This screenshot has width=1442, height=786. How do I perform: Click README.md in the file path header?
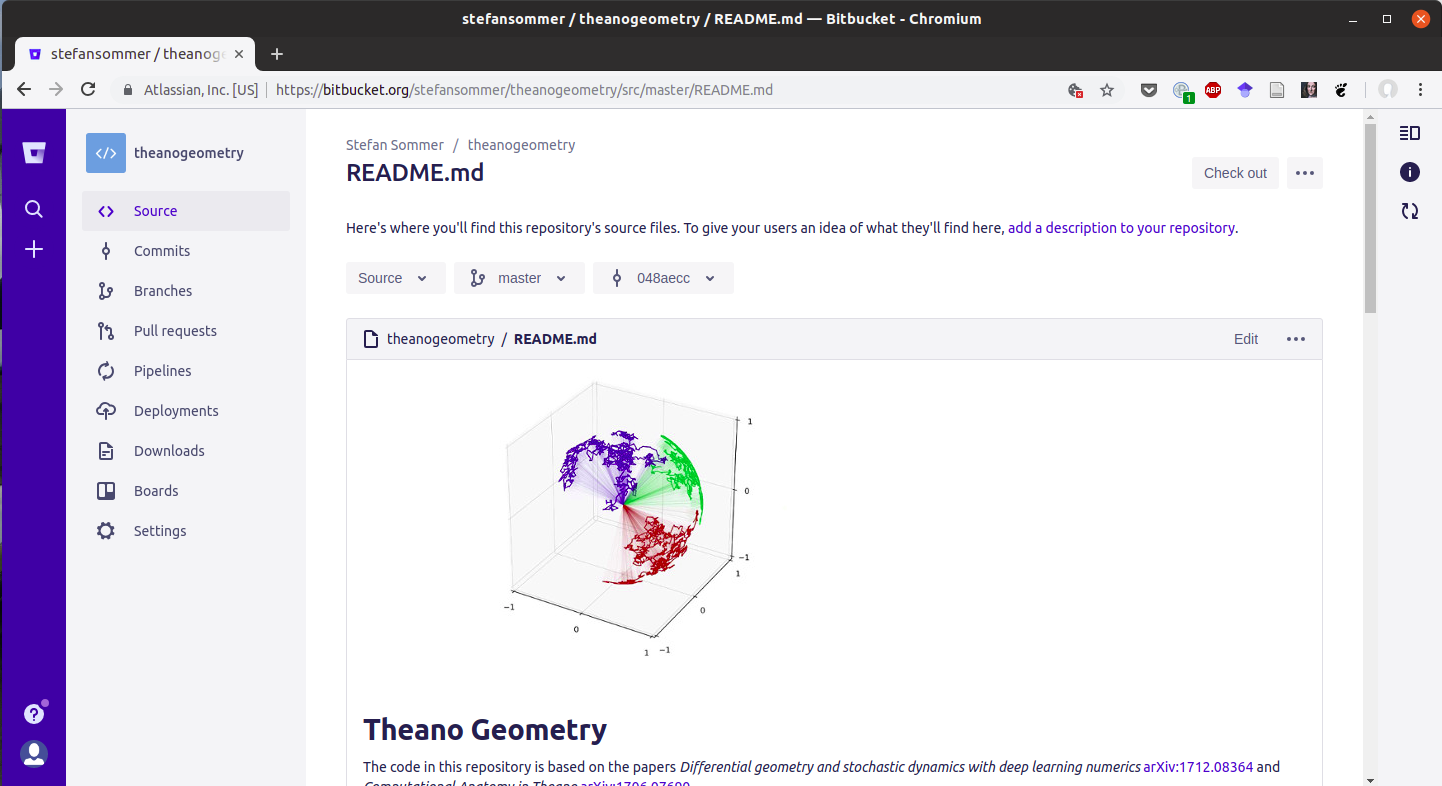[x=555, y=339]
